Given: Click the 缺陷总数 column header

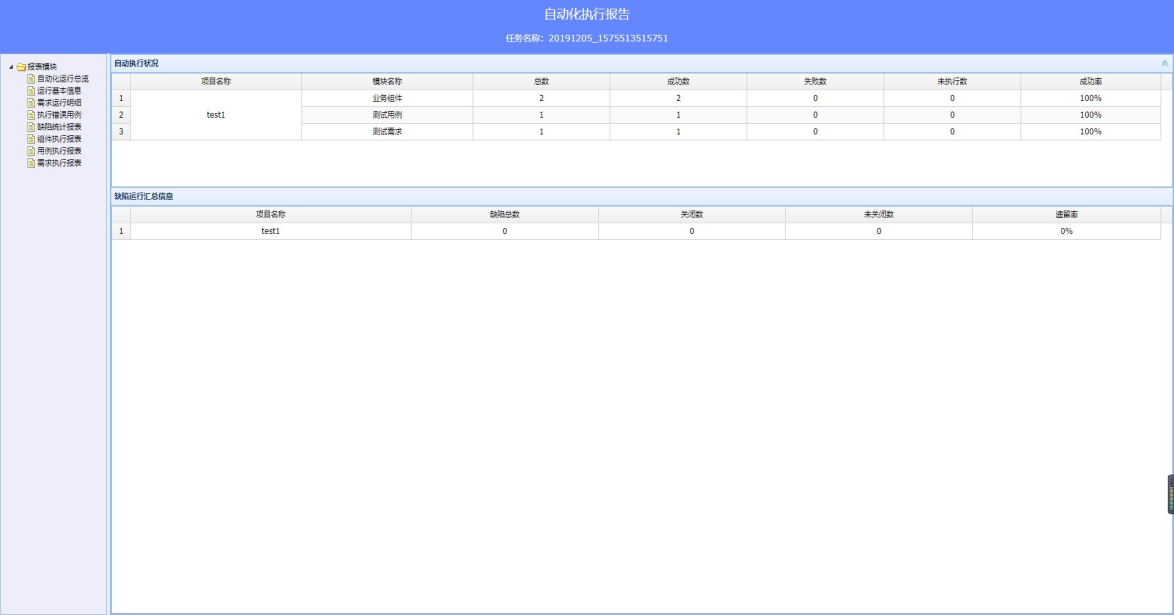Looking at the screenshot, I should [505, 214].
